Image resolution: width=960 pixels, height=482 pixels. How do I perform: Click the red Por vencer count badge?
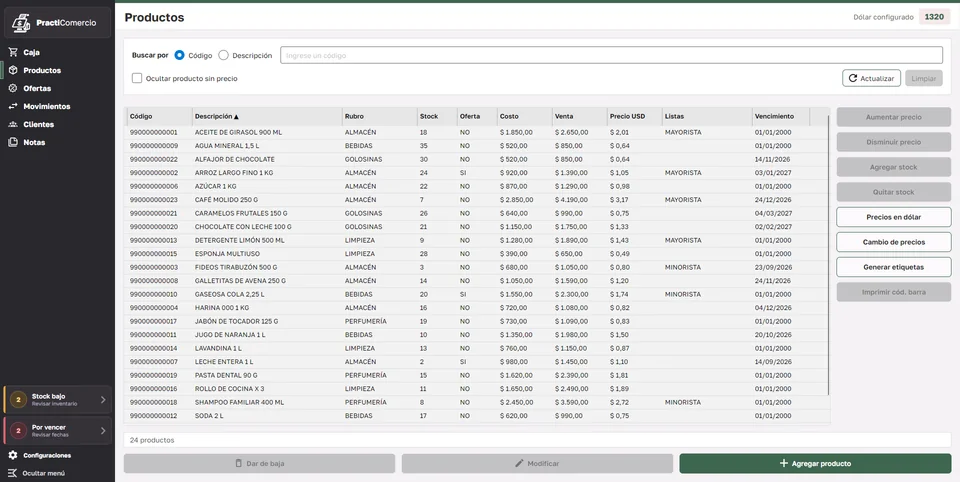pyautogui.click(x=18, y=431)
